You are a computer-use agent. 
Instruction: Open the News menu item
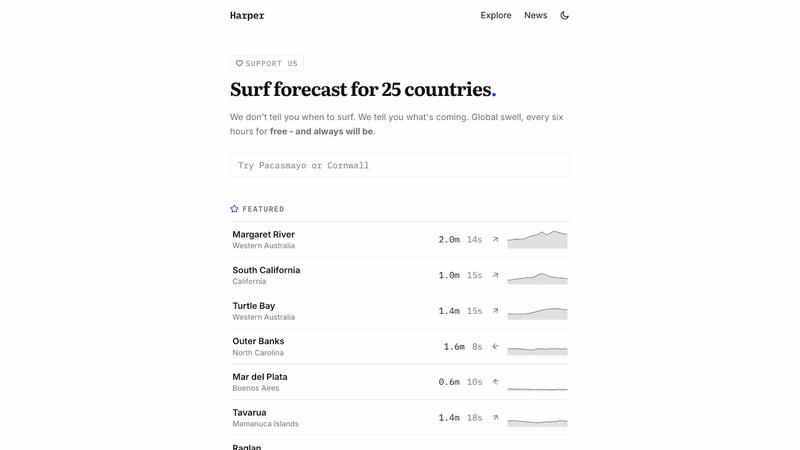pos(535,15)
